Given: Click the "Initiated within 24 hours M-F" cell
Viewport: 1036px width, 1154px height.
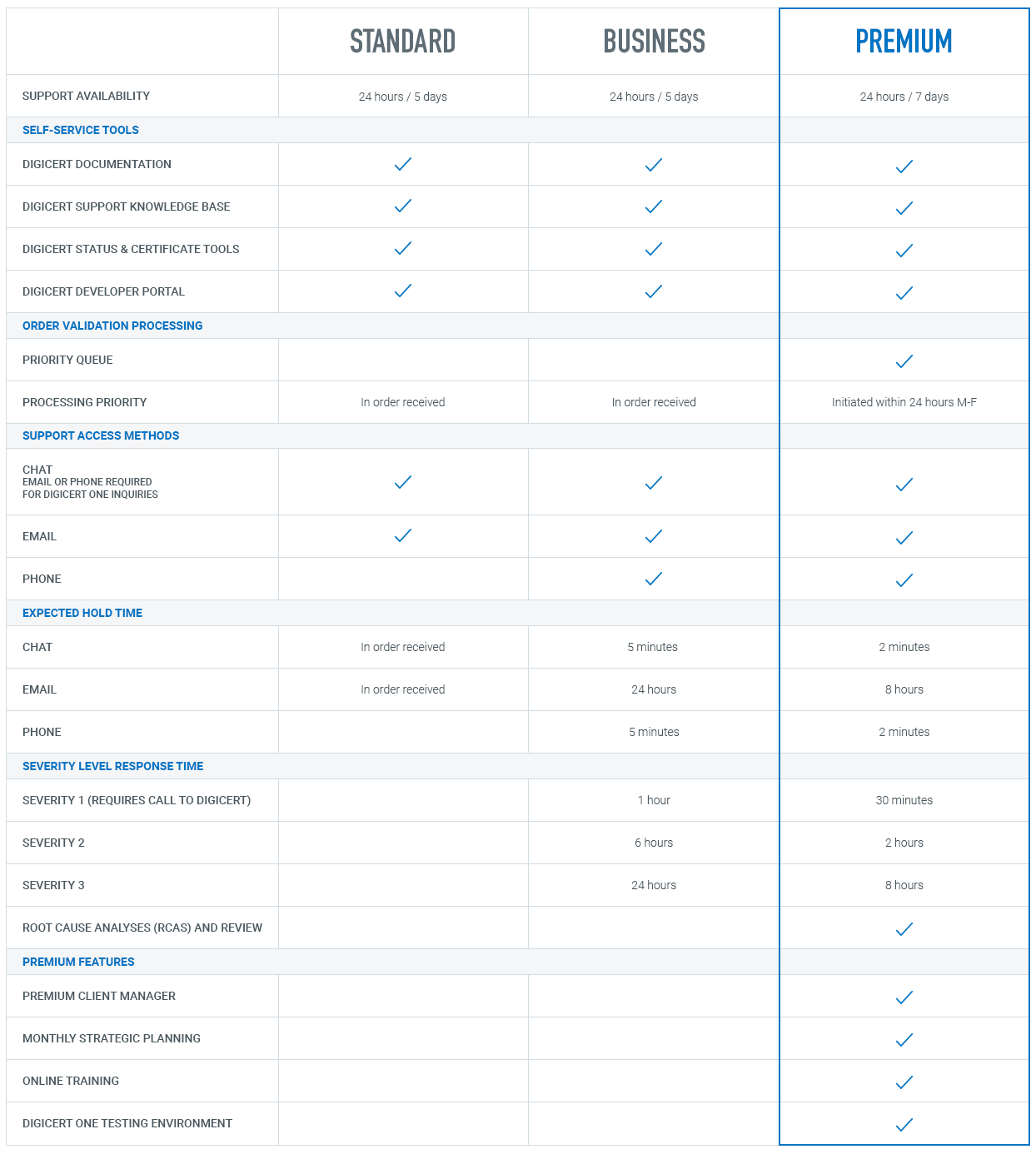Looking at the screenshot, I should pyautogui.click(x=904, y=402).
